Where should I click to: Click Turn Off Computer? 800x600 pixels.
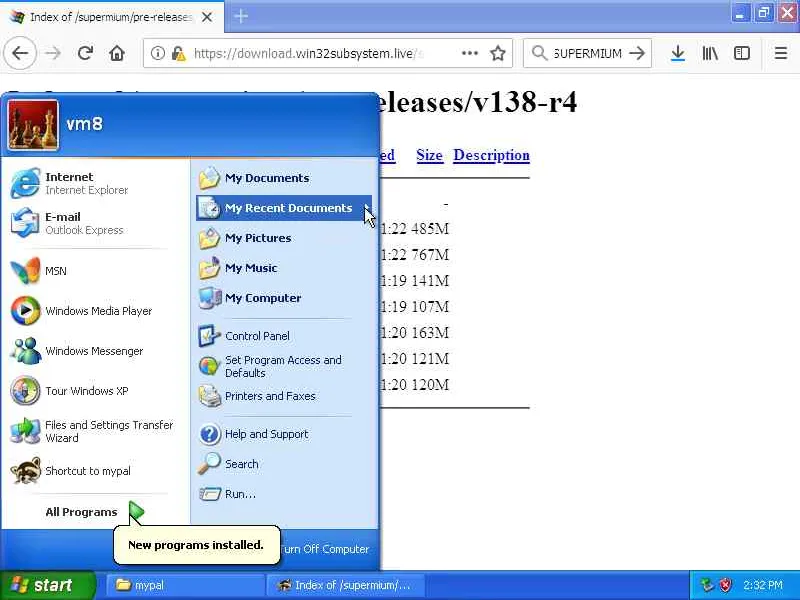pos(324,549)
